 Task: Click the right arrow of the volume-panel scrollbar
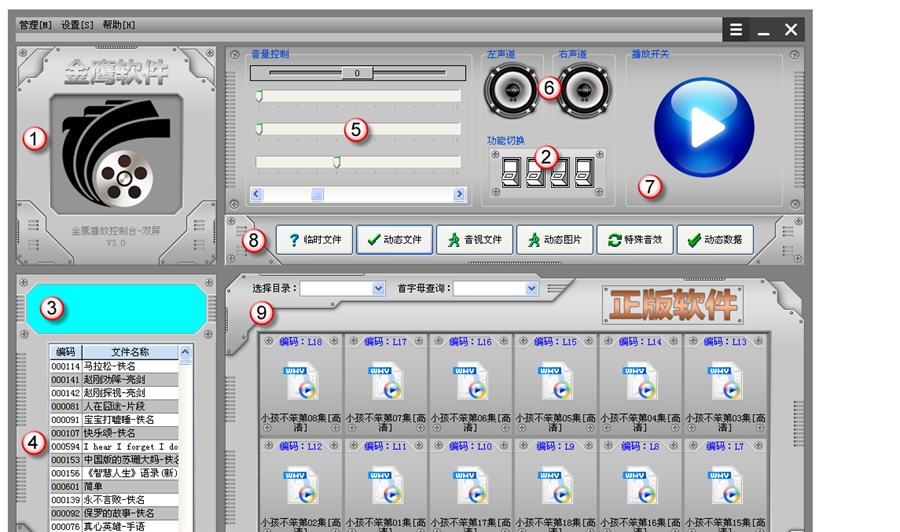click(459, 194)
